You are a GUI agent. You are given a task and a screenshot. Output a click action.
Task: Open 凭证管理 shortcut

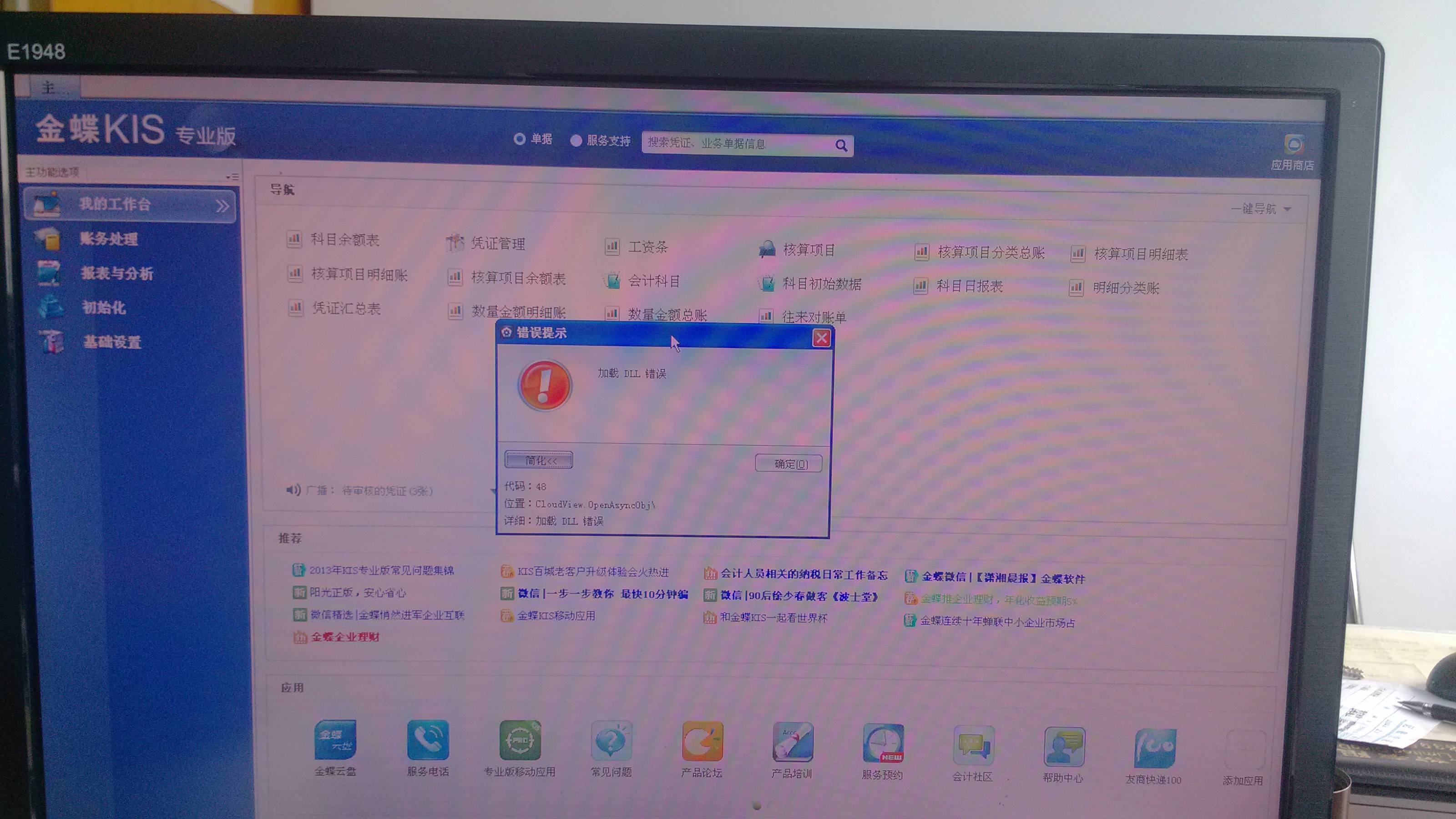[486, 243]
